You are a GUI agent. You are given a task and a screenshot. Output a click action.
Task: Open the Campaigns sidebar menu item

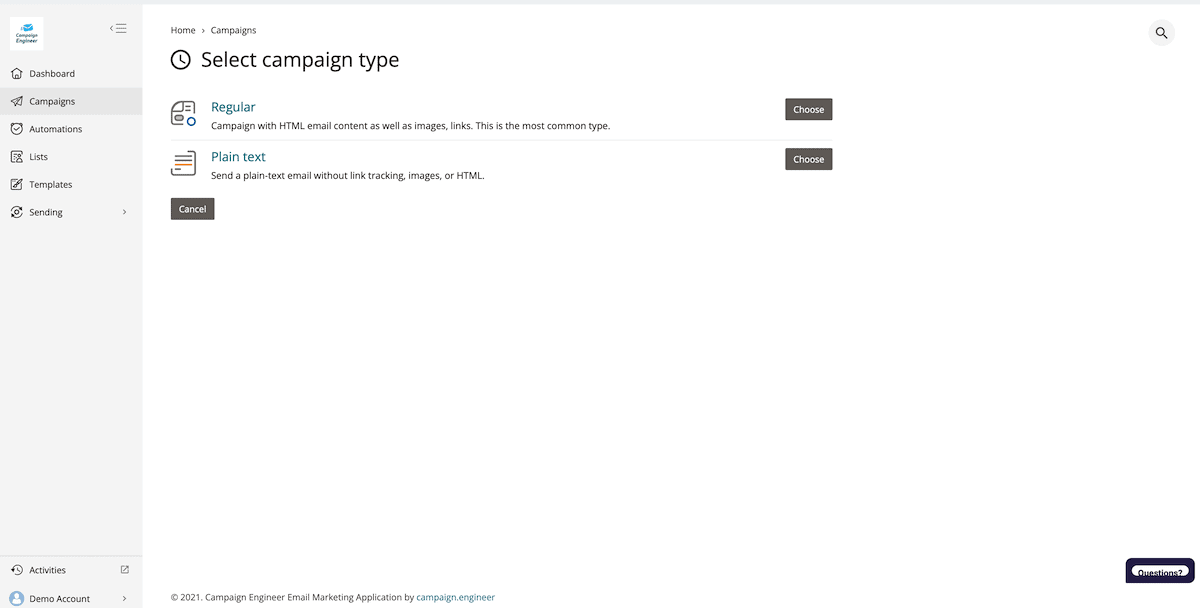(x=52, y=101)
